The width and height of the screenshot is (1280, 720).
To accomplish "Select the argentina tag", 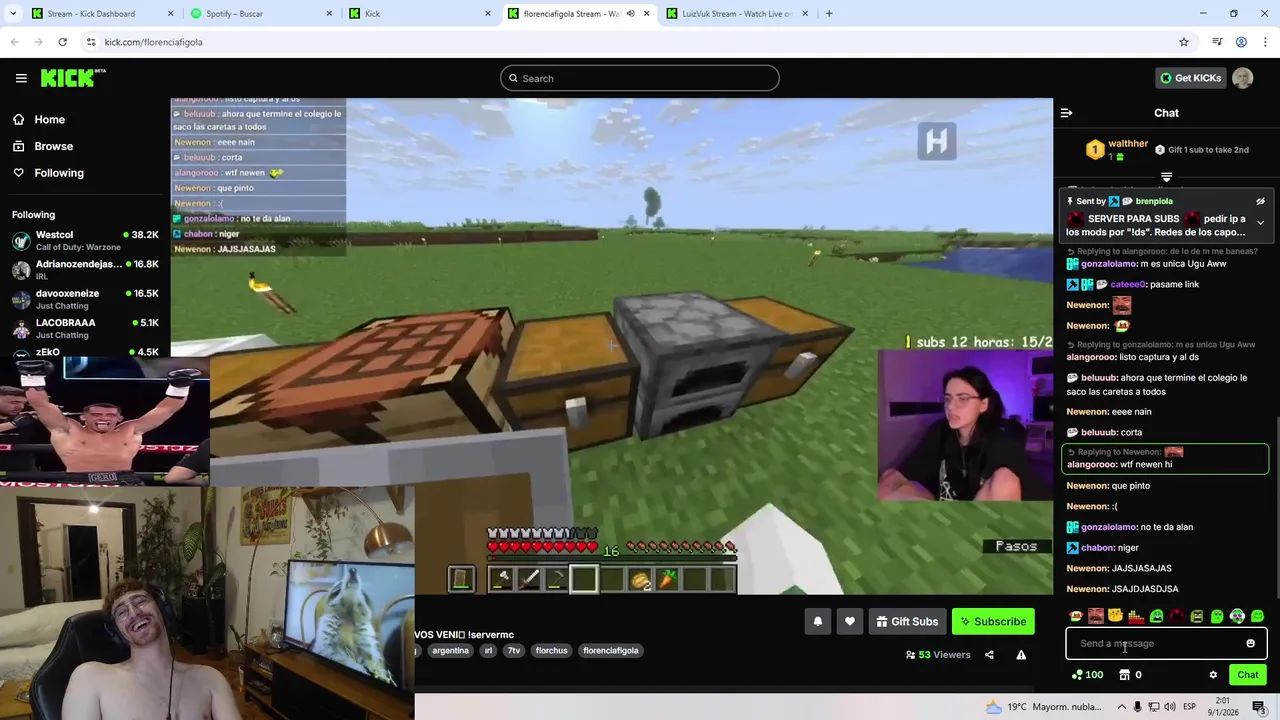I will point(450,650).
